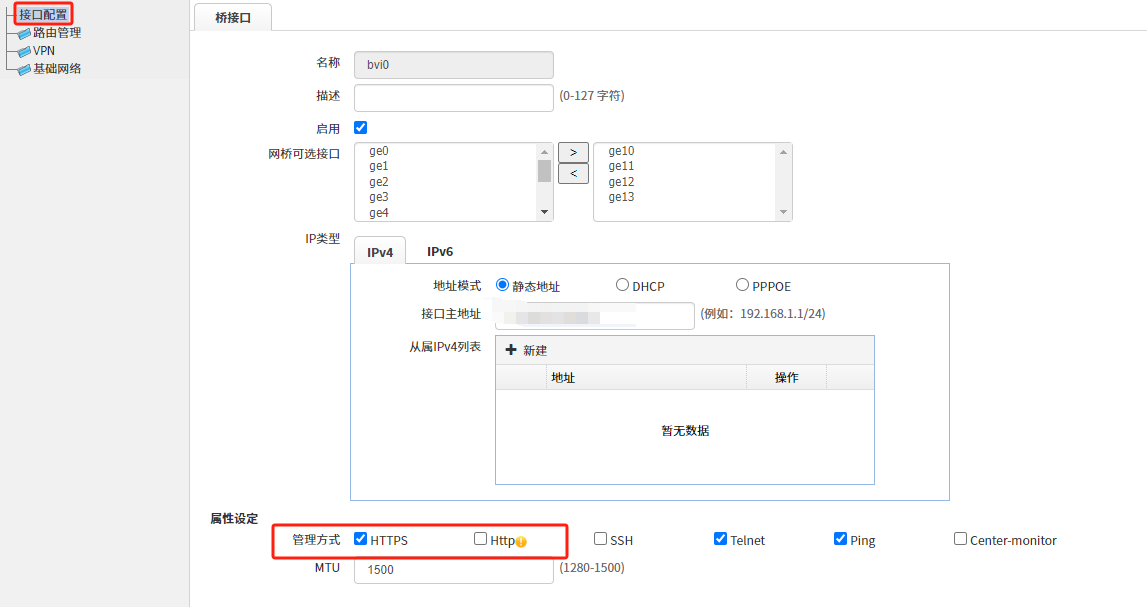1147x607 pixels.
Task: Click the Http warning info icon
Action: pos(521,542)
